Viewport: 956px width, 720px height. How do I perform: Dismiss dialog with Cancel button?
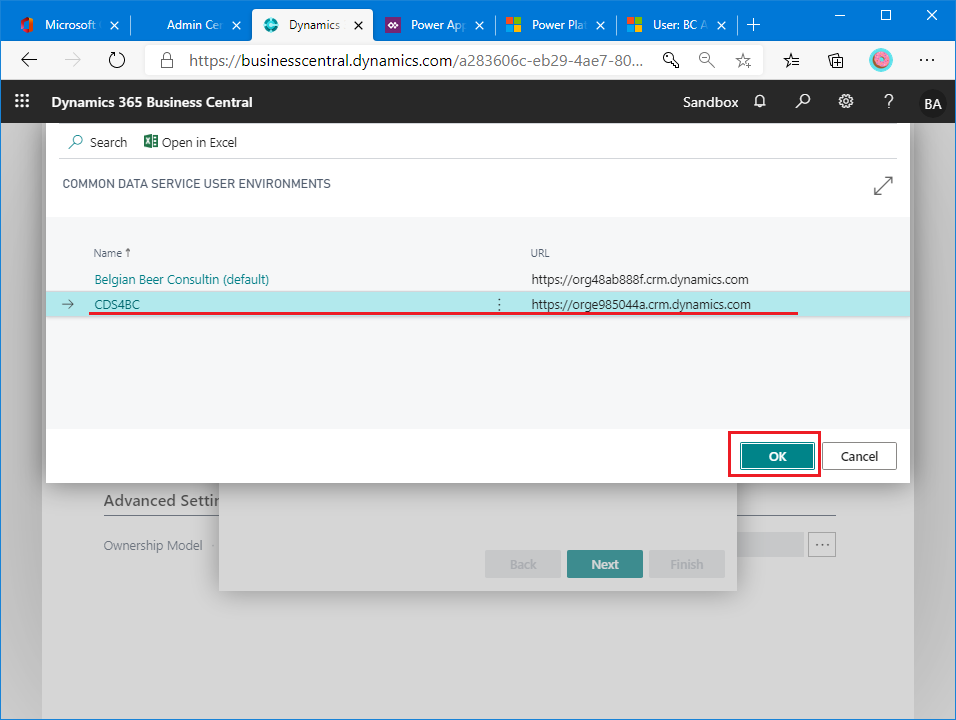[x=859, y=456]
